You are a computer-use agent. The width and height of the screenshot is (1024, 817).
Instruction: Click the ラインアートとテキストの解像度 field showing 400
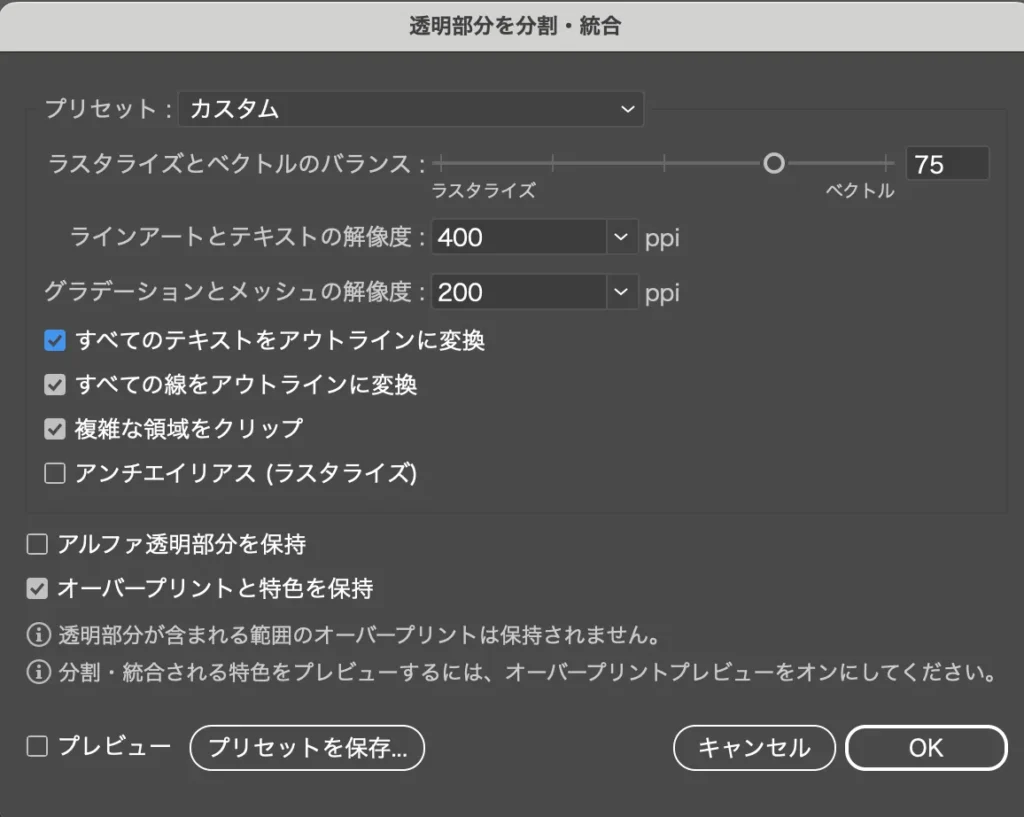pos(518,237)
